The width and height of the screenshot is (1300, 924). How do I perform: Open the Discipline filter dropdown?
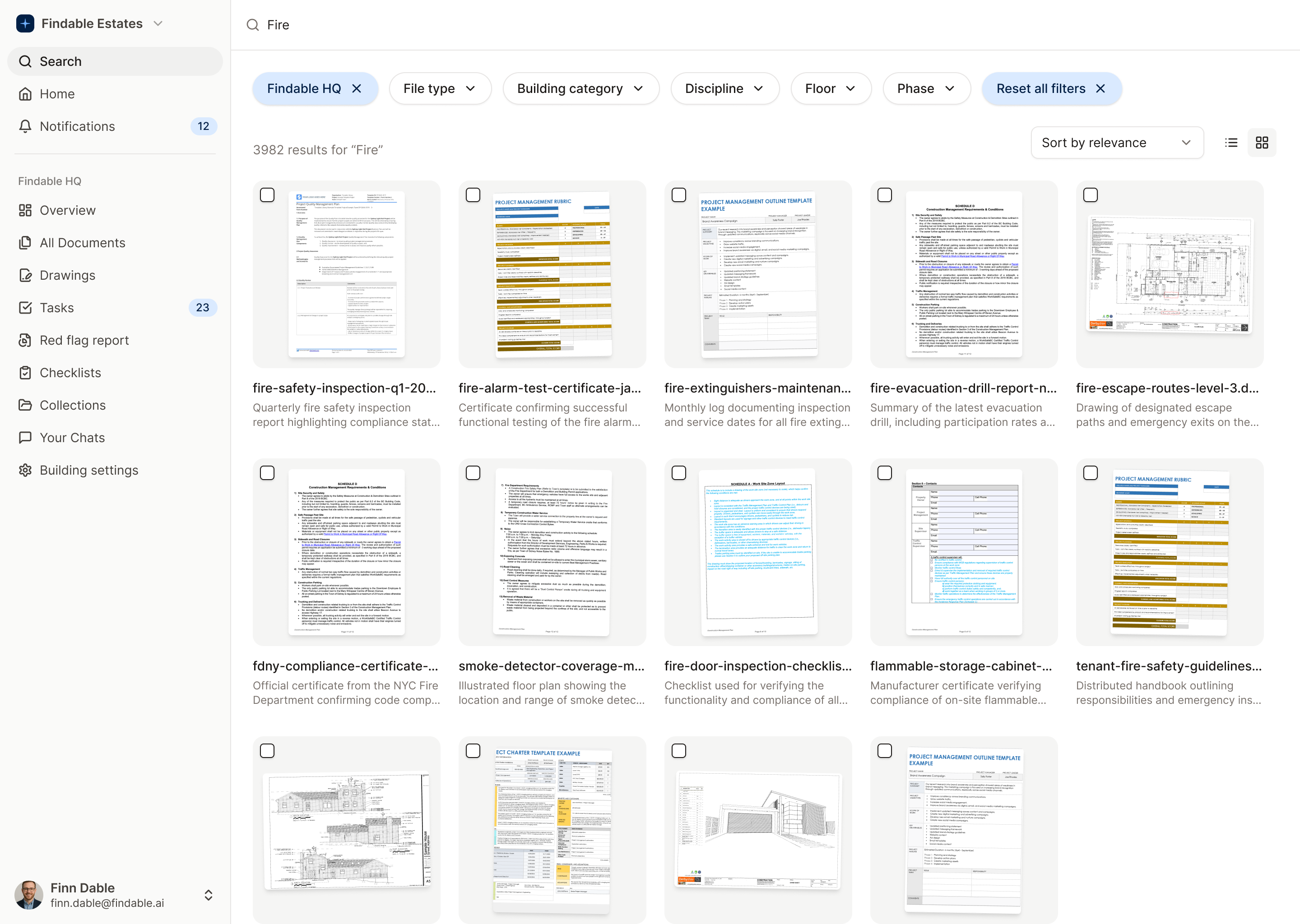(x=724, y=89)
